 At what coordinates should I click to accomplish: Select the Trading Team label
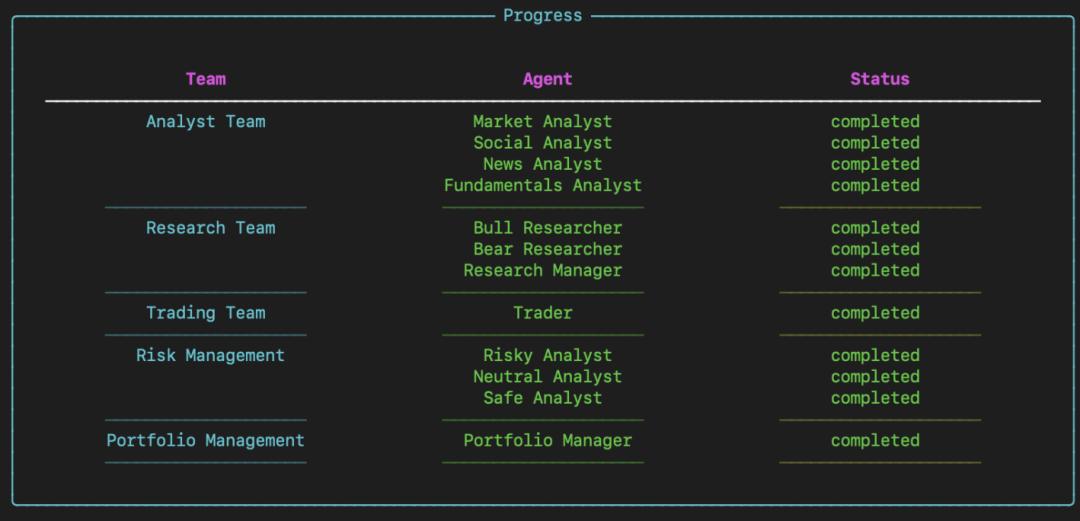[206, 313]
